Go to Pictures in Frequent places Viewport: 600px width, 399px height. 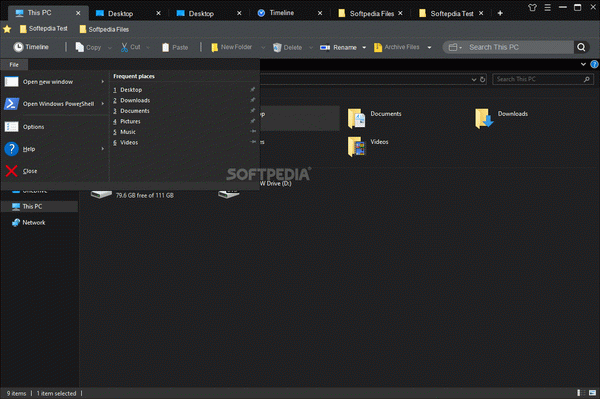(x=184, y=121)
